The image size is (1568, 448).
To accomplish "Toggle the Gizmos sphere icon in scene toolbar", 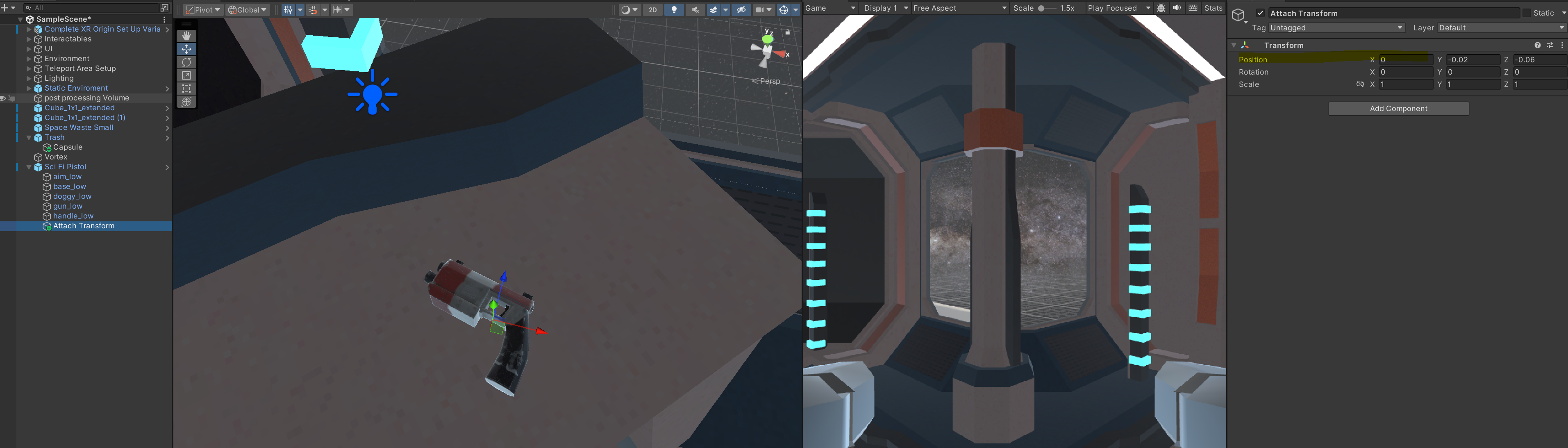I will (784, 10).
